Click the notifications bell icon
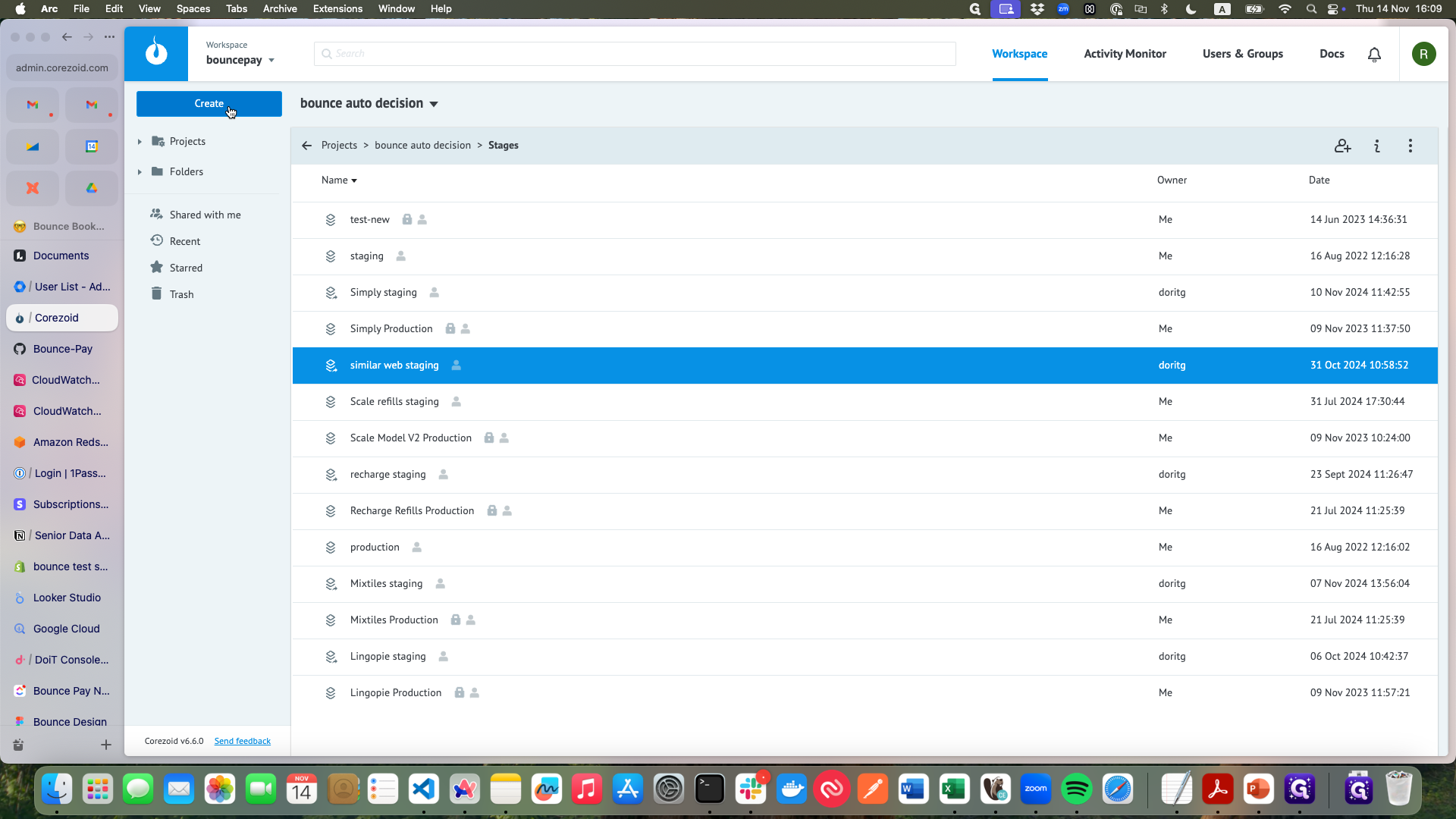This screenshot has height=819, width=1456. pos(1374,54)
